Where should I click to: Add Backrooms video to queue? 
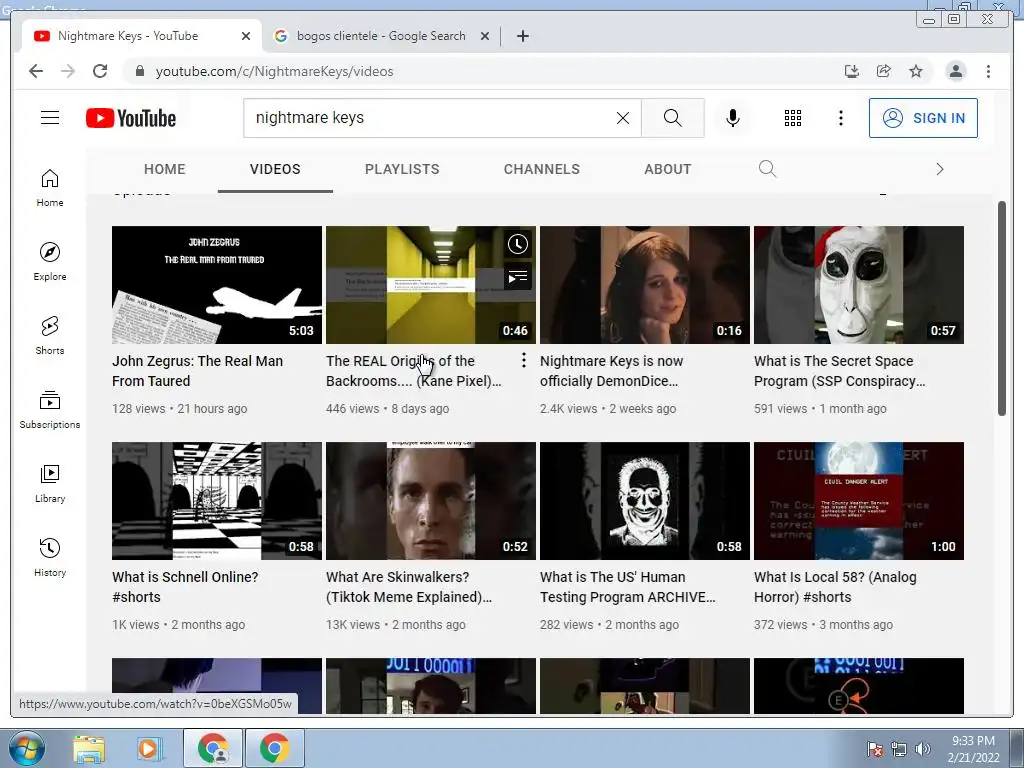(518, 278)
